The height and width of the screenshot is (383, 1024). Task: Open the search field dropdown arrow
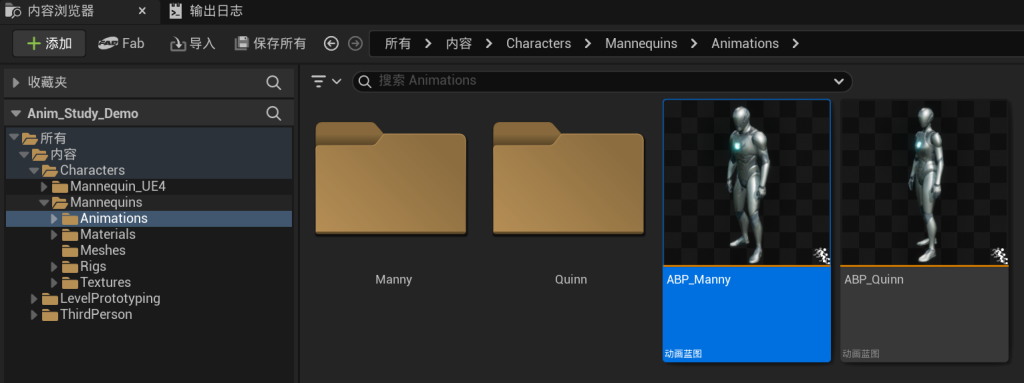[839, 81]
